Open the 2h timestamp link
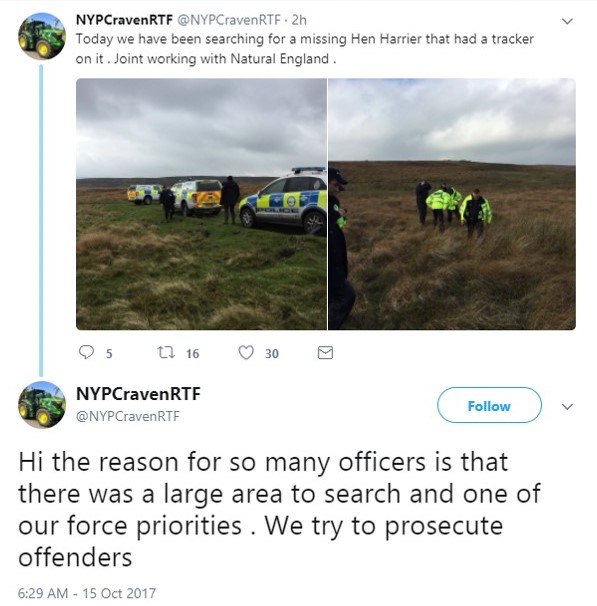Viewport: 597px width, 606px height. point(299,20)
